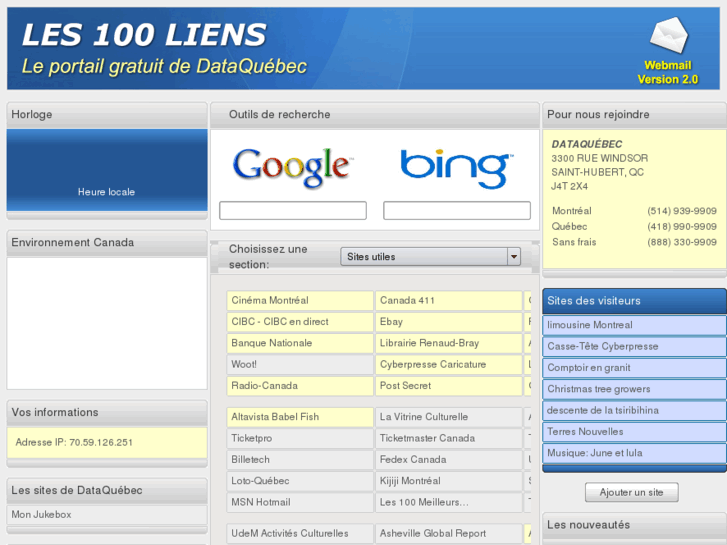The image size is (727, 545).
Task: Click the Google logo
Action: (292, 167)
